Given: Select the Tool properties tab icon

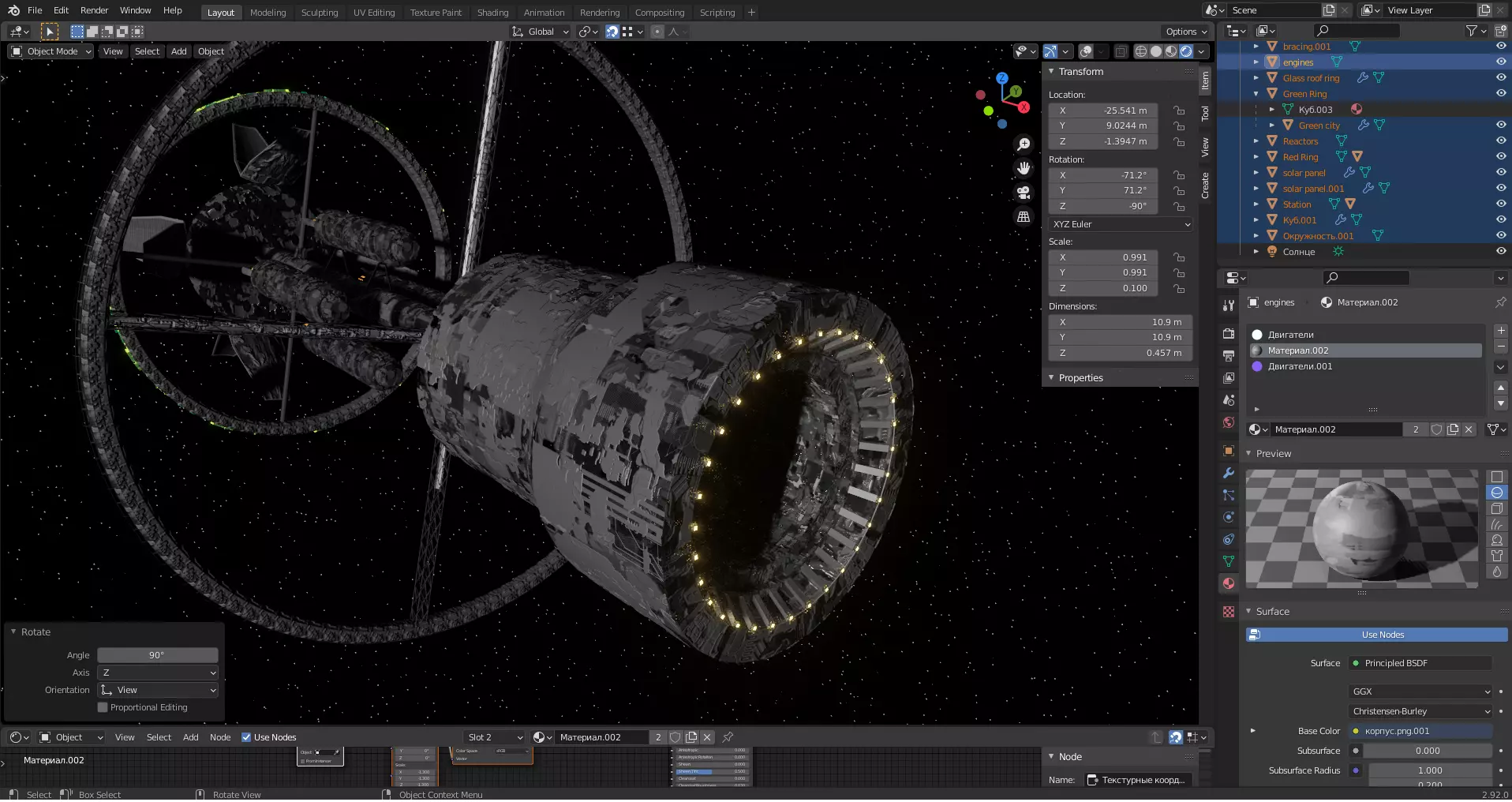Looking at the screenshot, I should (1229, 305).
